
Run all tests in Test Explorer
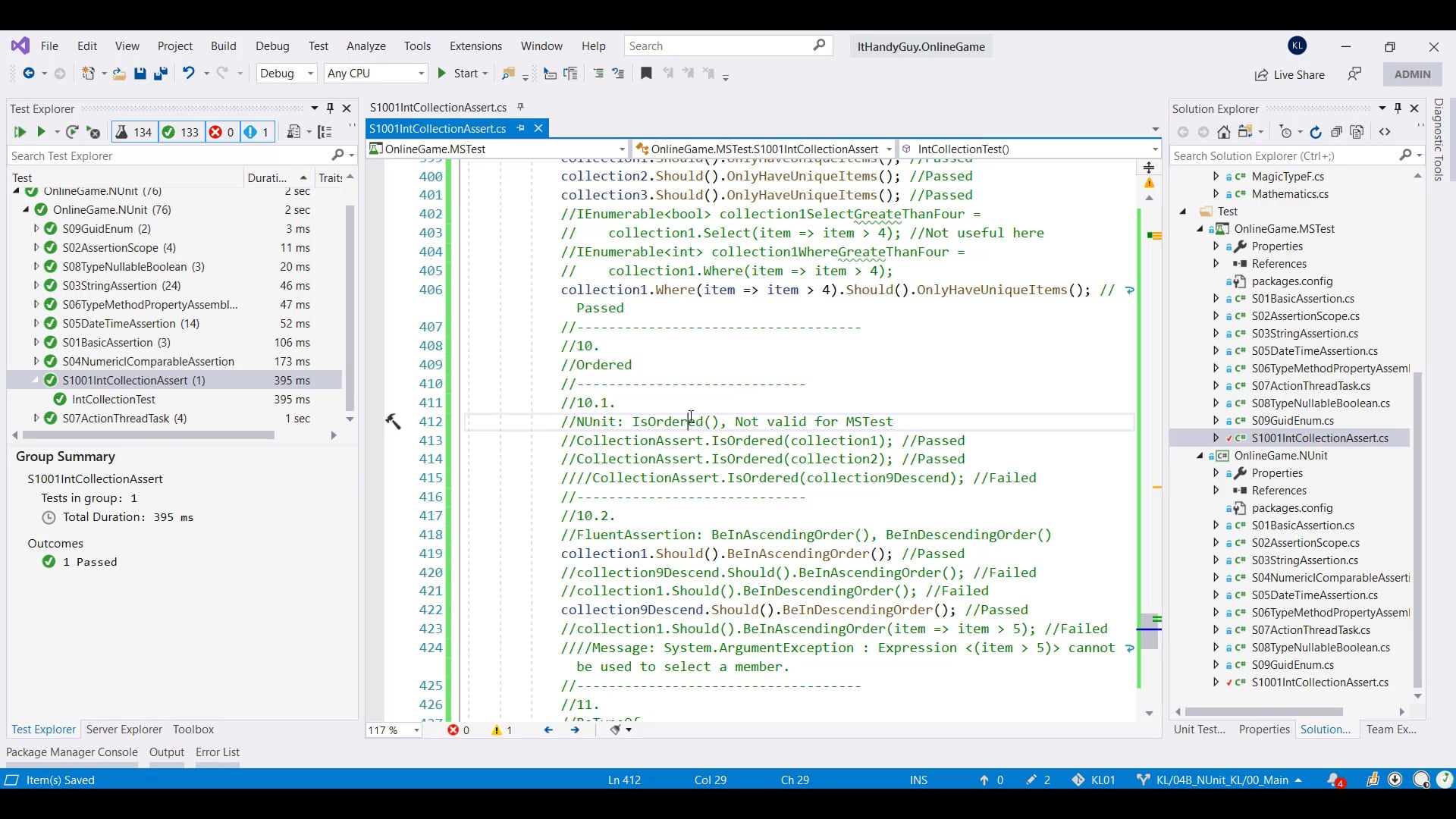tap(20, 132)
